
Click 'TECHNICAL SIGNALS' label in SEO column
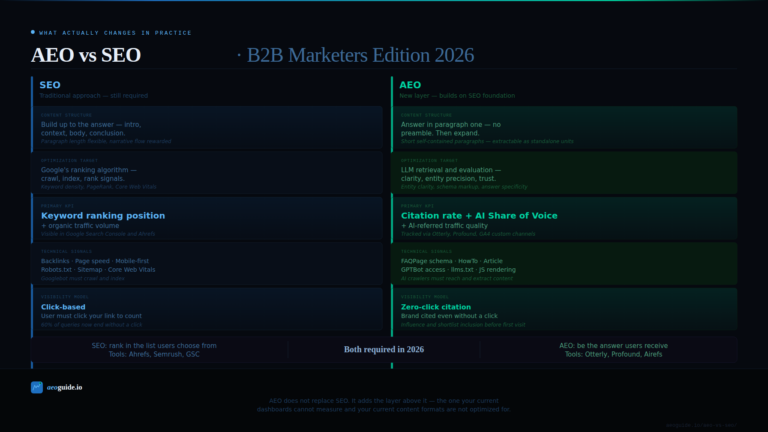point(66,252)
